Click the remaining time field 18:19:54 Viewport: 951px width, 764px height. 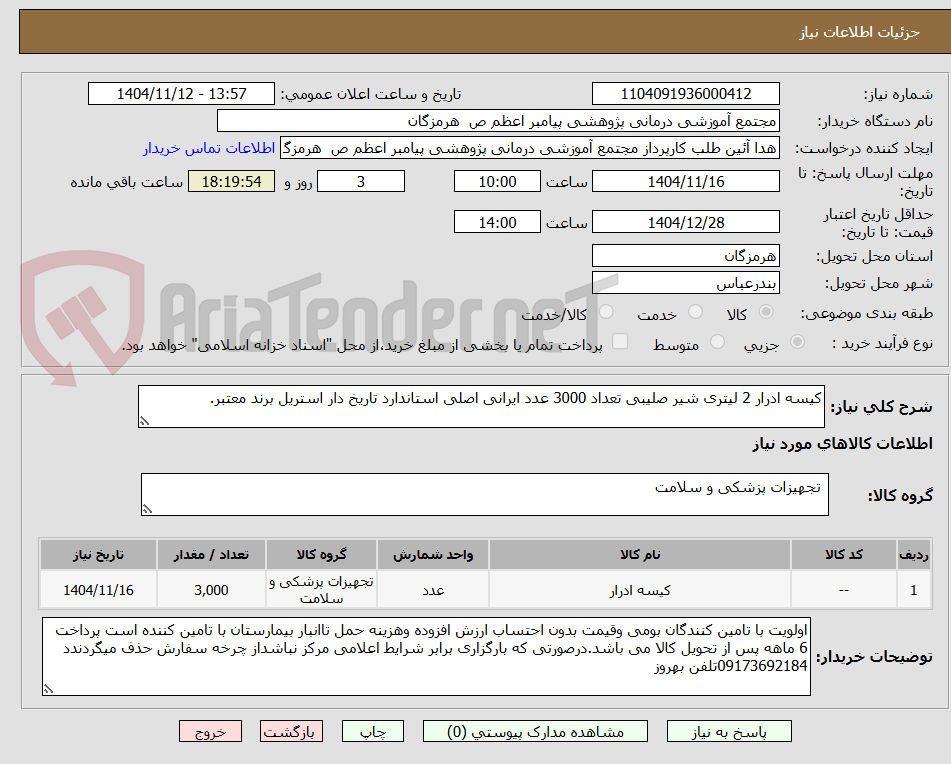coord(231,181)
